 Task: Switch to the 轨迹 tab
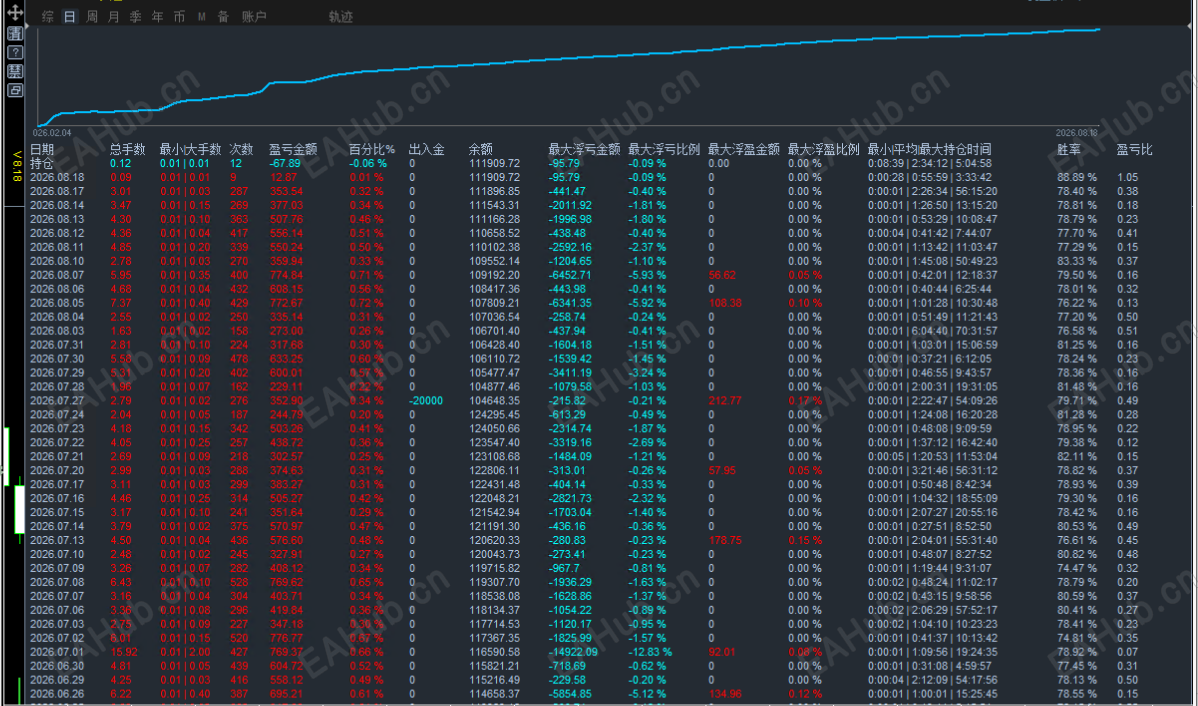click(x=341, y=17)
